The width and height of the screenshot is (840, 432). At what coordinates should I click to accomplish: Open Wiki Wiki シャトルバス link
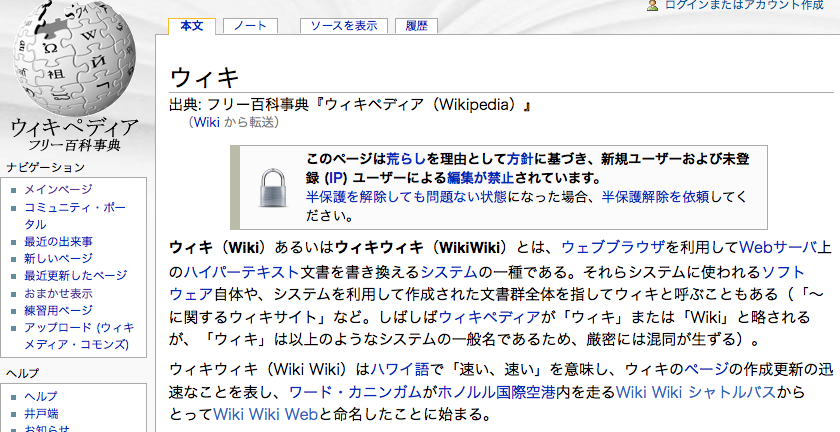pos(696,392)
